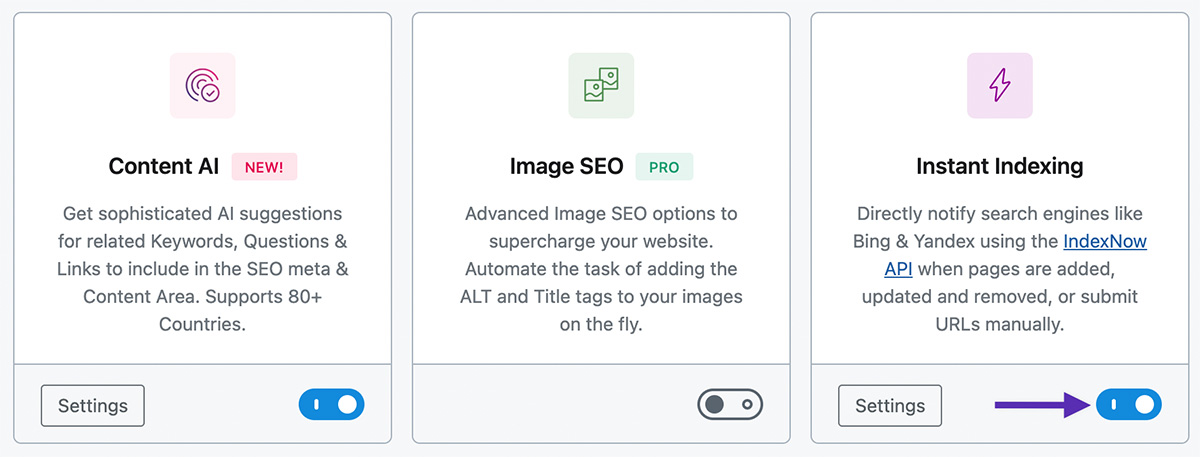Click the Image SEO pictures icon
Viewport: 1200px width, 457px height.
(601, 86)
